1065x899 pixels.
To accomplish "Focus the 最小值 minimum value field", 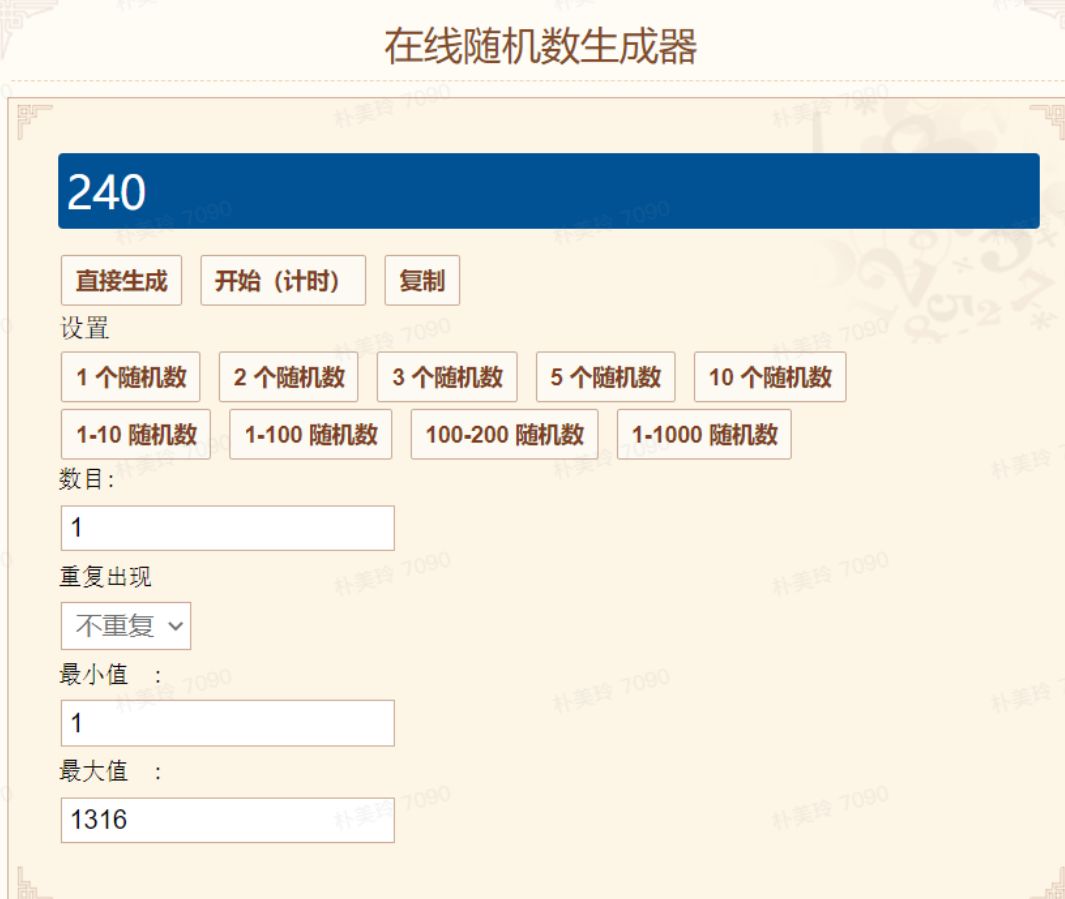I will tap(228, 723).
